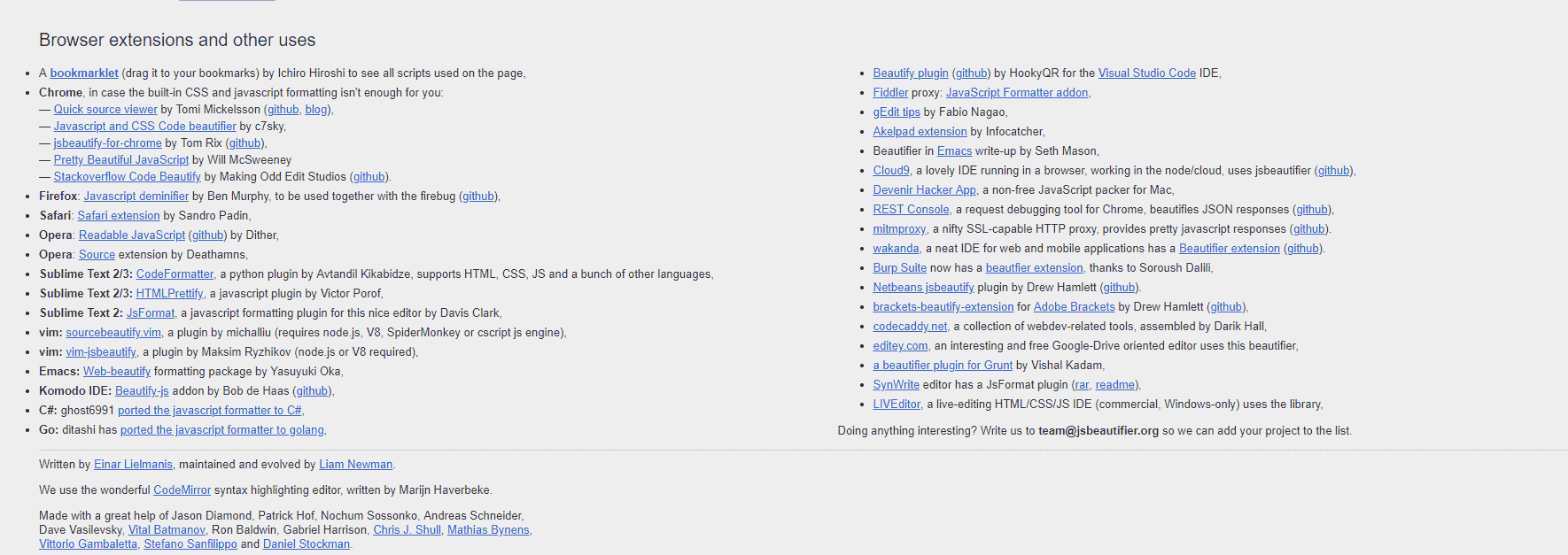
Task: Click the Quick source viewer link
Action: (105, 110)
